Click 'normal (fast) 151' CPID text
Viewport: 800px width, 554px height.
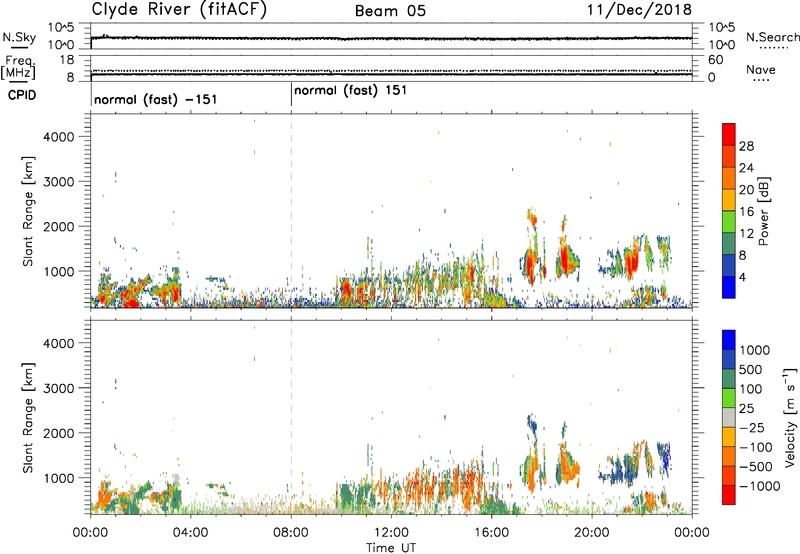(351, 91)
